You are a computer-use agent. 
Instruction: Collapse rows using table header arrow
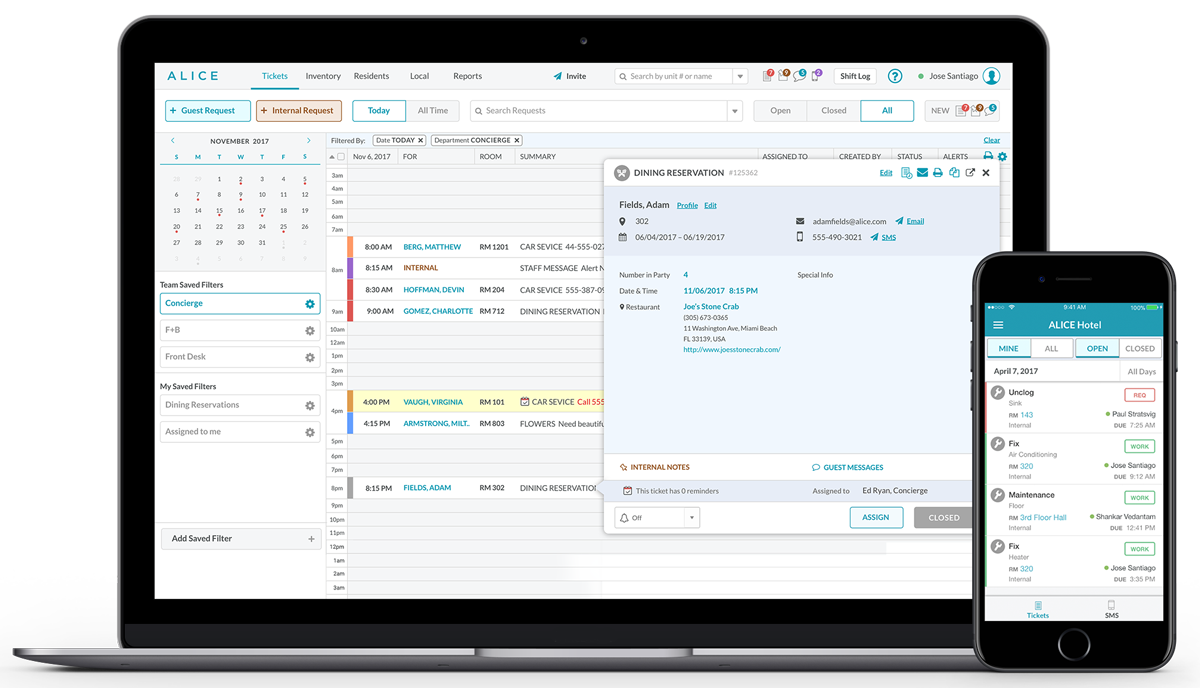coord(332,157)
